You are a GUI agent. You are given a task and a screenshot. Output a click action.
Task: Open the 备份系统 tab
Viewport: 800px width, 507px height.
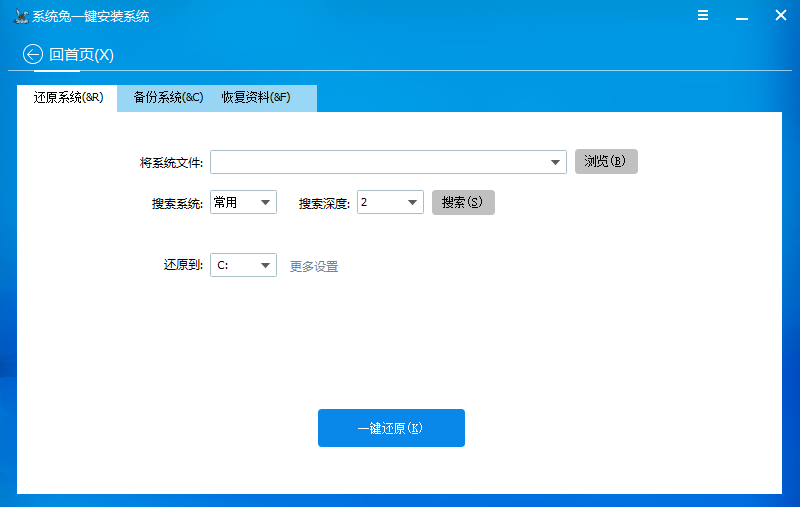click(168, 98)
